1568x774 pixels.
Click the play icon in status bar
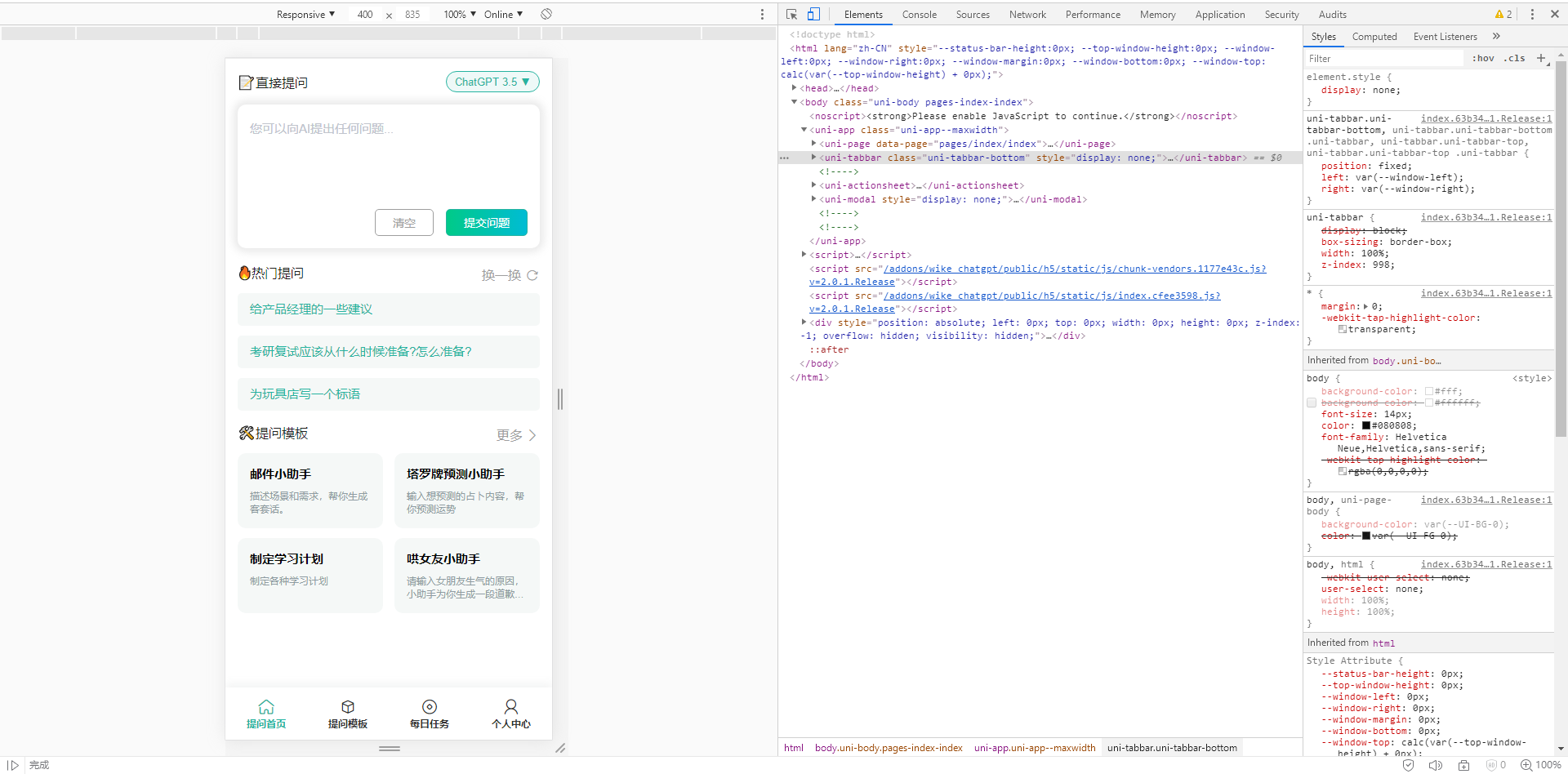pyautogui.click(x=13, y=765)
